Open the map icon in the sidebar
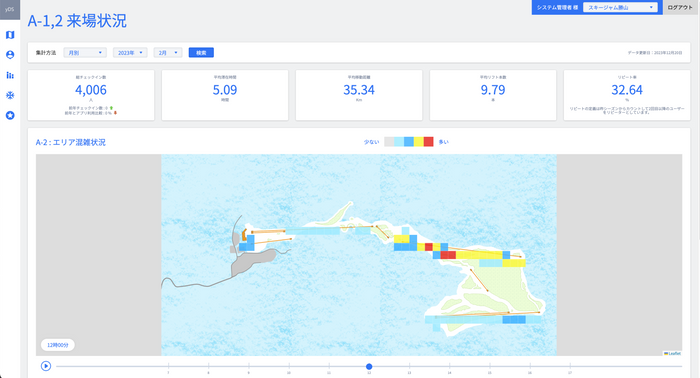The width and height of the screenshot is (700, 378). click(10, 35)
